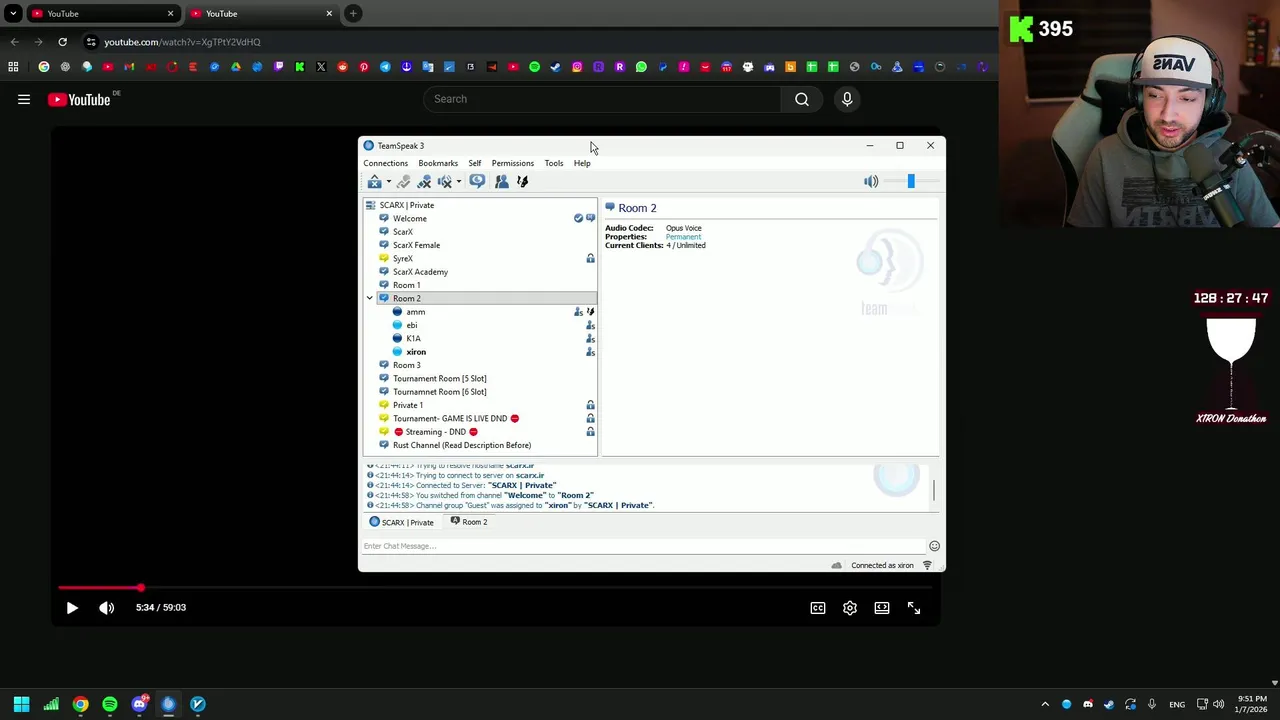Switch to the SCARX | Private chat tab
The image size is (1280, 720).
click(x=402, y=522)
